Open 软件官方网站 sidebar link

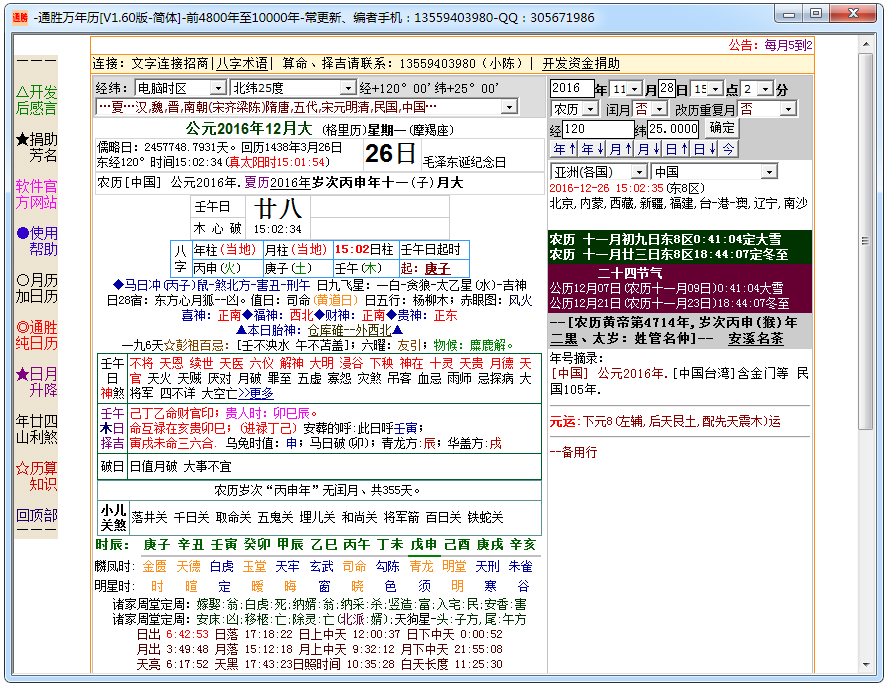tap(37, 194)
